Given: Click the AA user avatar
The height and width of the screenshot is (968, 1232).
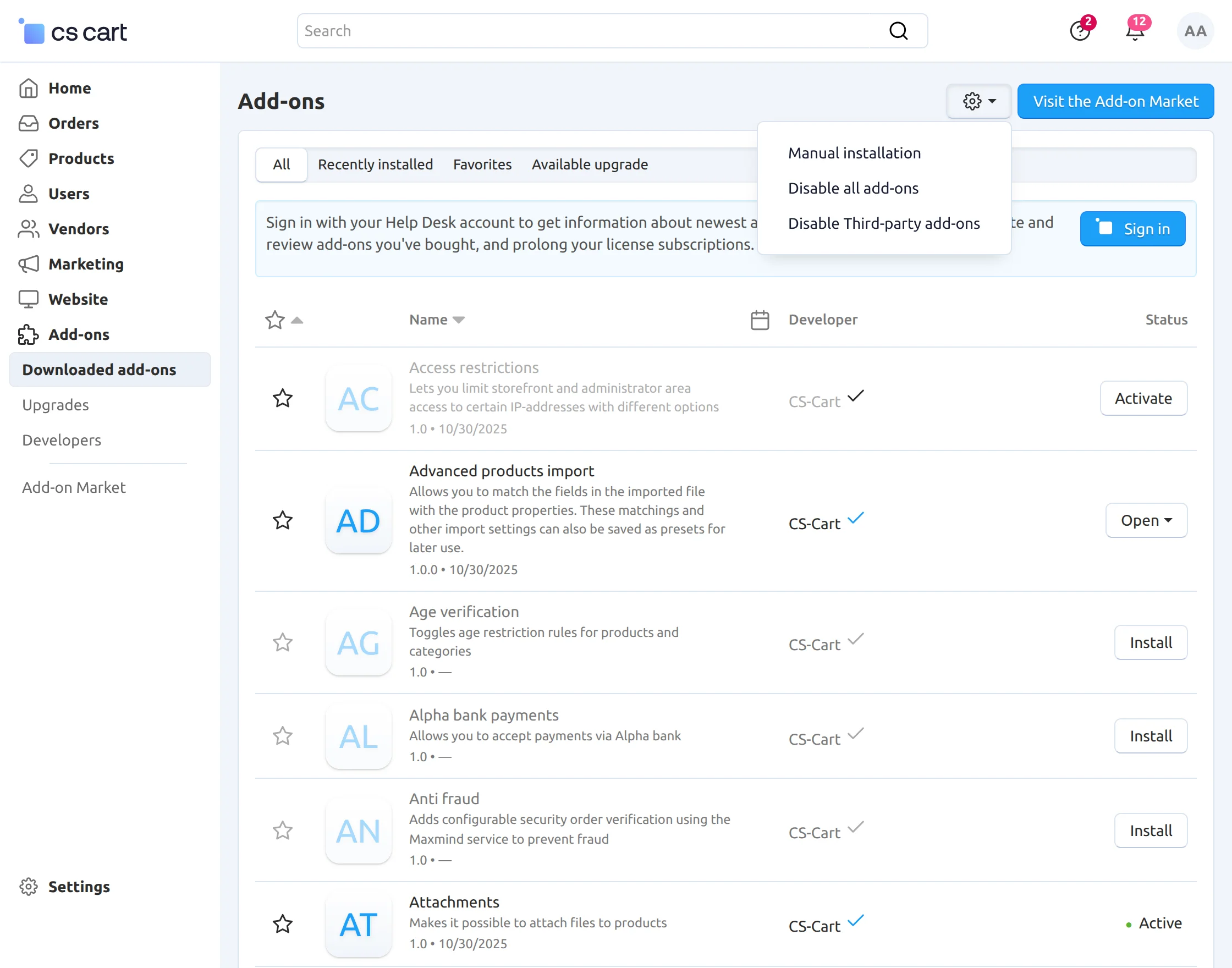Looking at the screenshot, I should [x=1195, y=31].
